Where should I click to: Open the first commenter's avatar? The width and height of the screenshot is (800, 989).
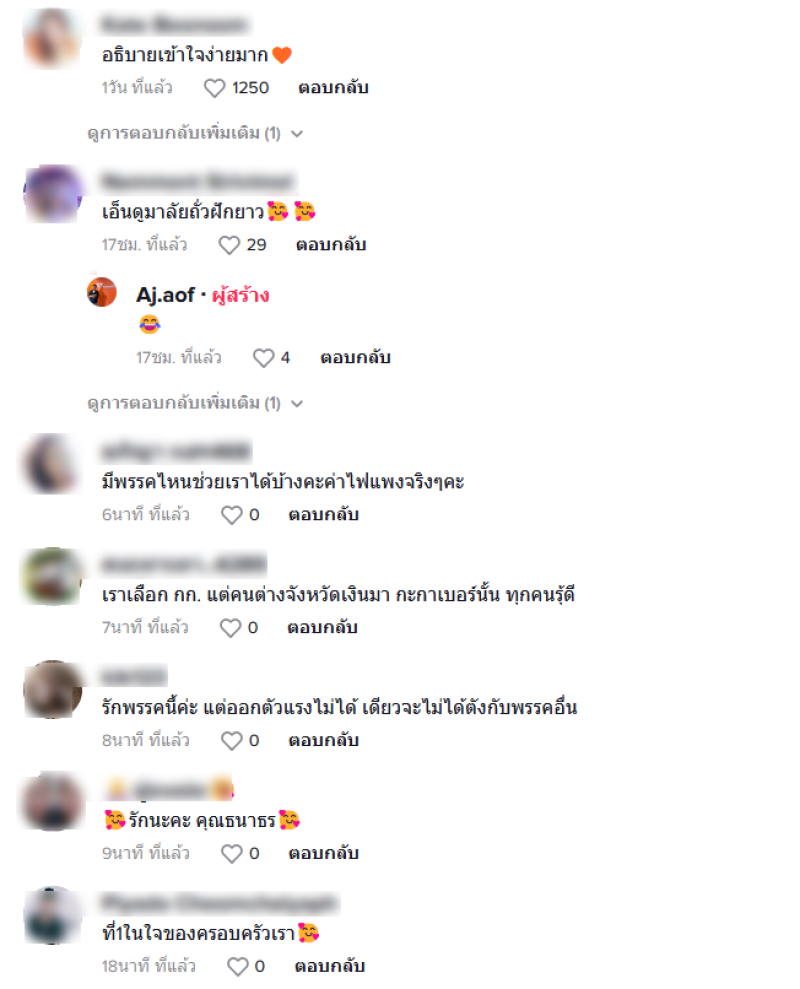click(x=52, y=38)
